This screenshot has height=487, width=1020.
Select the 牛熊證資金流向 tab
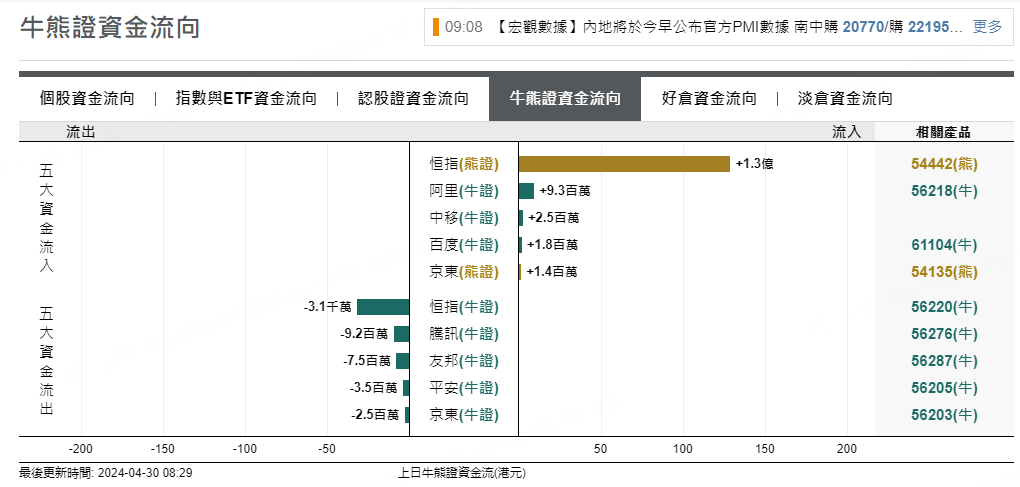coord(565,99)
